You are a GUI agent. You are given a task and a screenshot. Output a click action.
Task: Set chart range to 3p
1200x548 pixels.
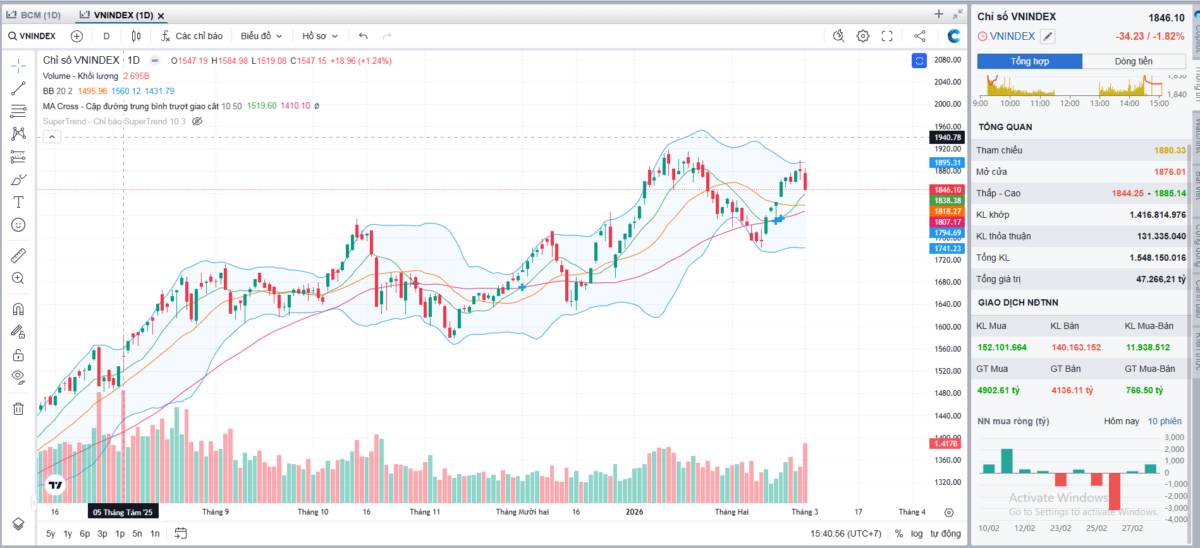[x=102, y=534]
